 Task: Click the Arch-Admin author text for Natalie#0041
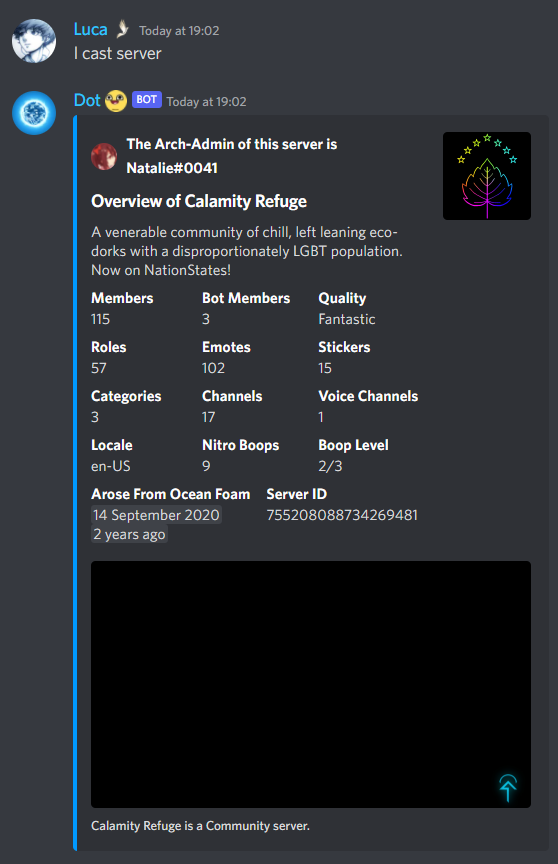click(x=231, y=156)
